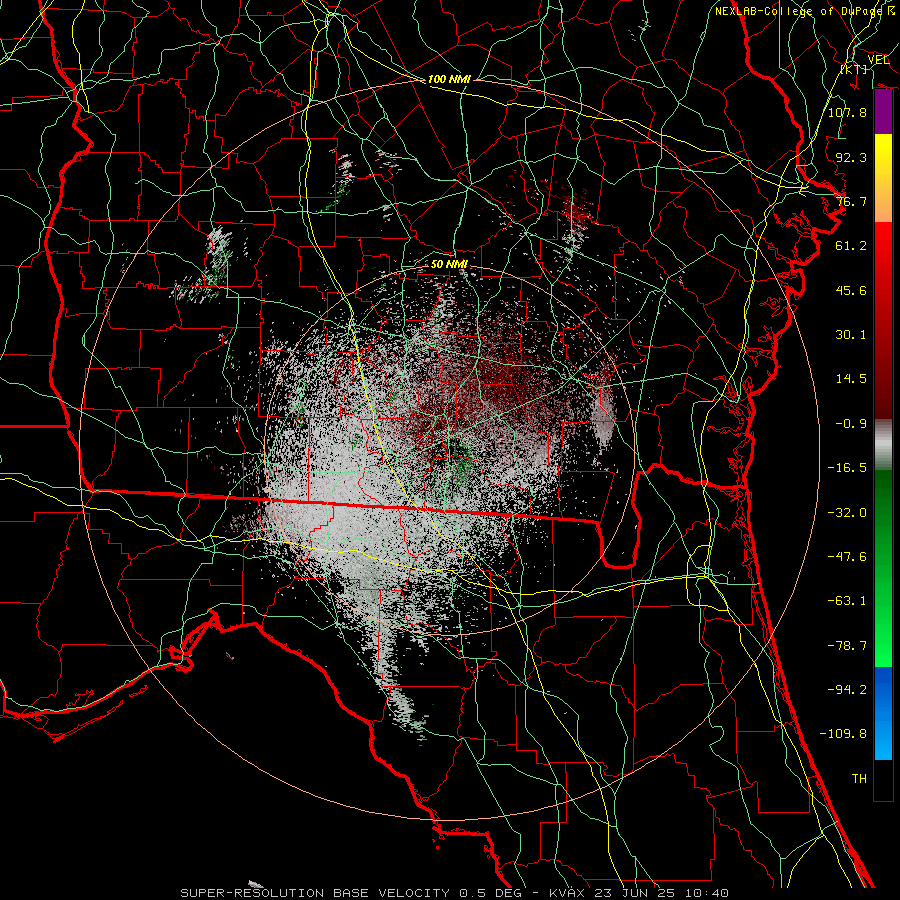Click the bright green color bar segment

point(883,568)
